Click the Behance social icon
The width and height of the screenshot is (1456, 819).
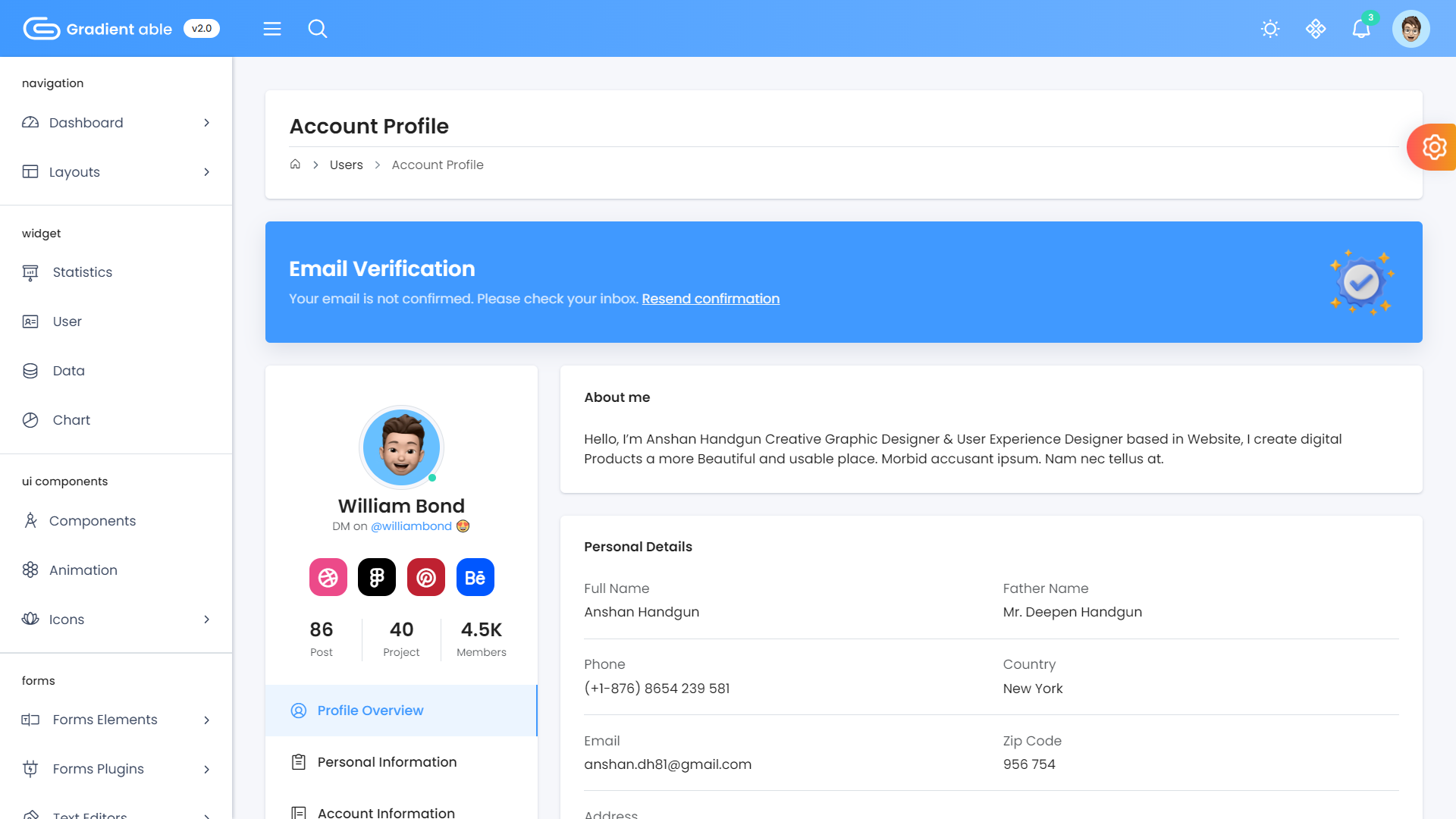[x=475, y=578]
